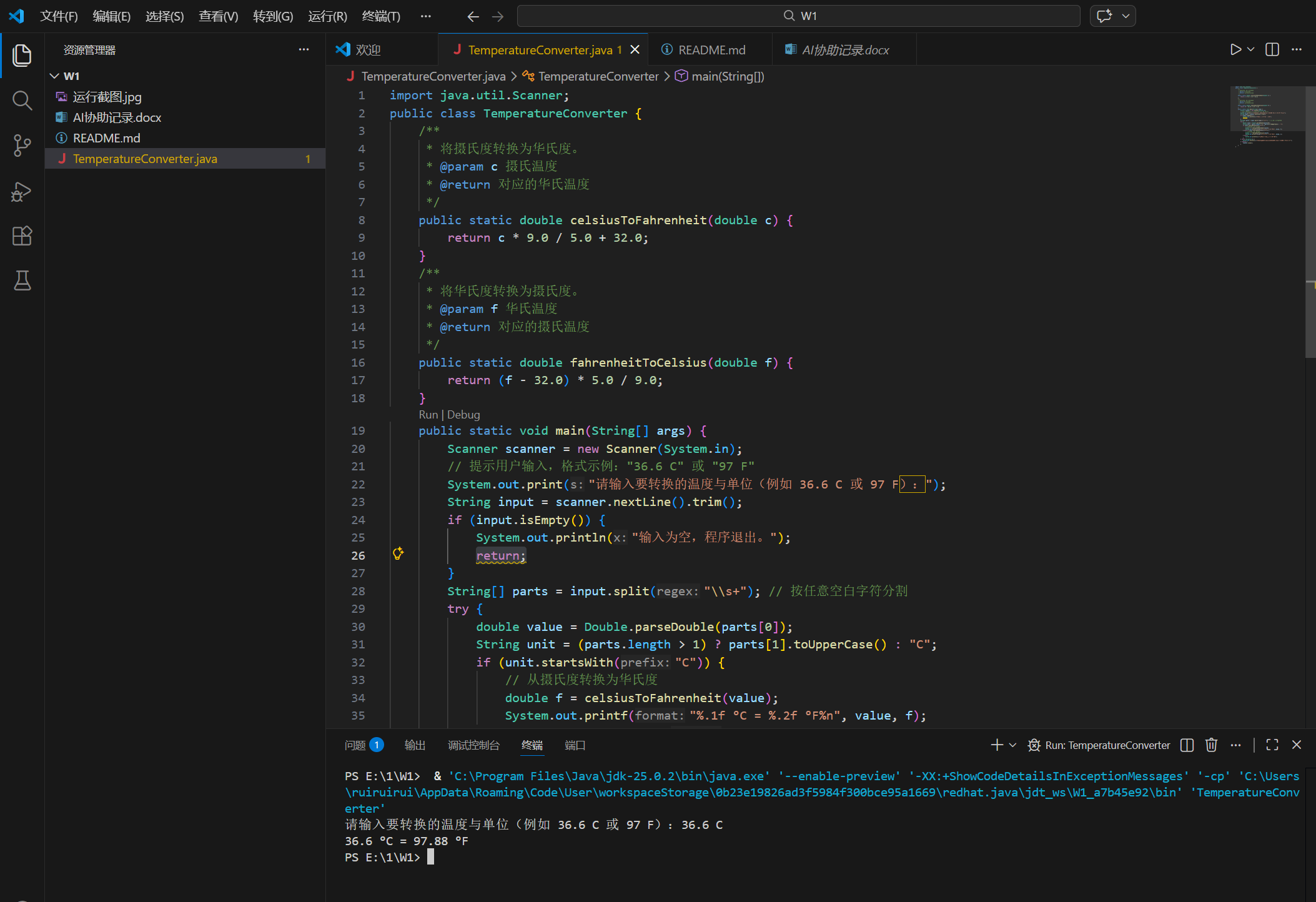Click the Run Java play button
Image resolution: width=1316 pixels, height=902 pixels.
pos(1235,49)
